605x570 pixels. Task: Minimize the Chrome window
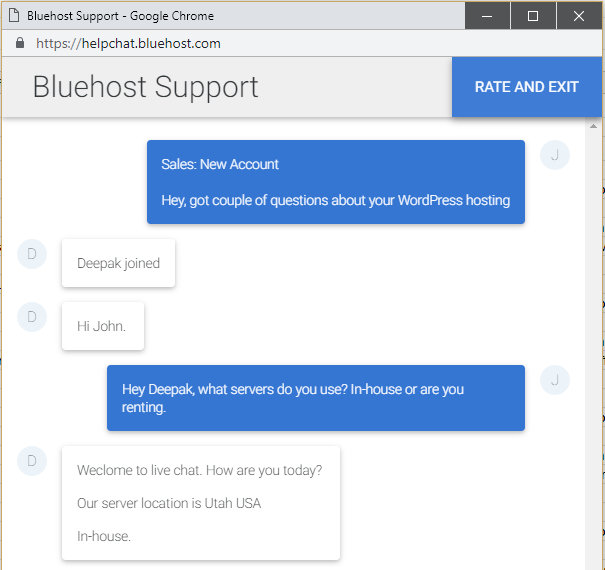click(487, 16)
